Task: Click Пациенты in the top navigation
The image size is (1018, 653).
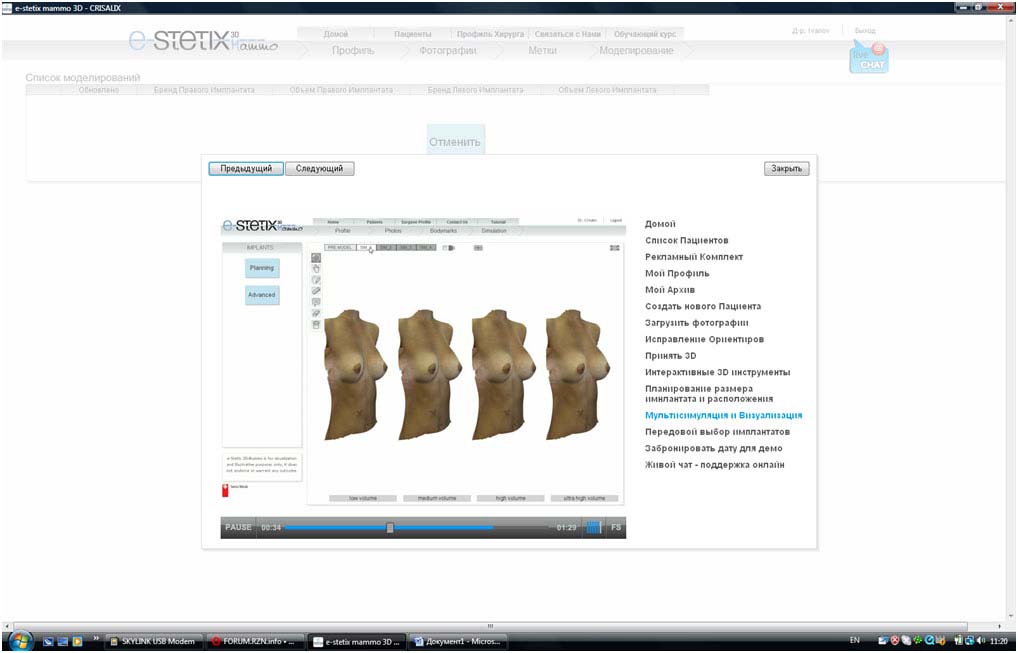Action: click(412, 34)
